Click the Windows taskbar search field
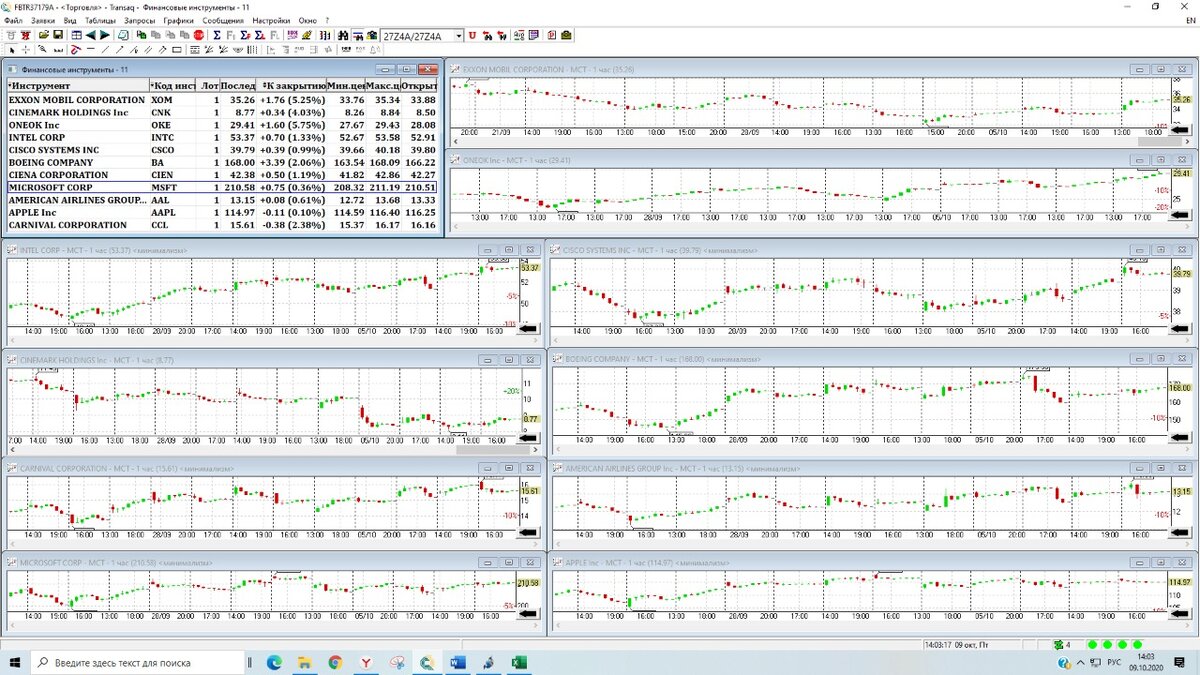The image size is (1200, 675). point(138,662)
